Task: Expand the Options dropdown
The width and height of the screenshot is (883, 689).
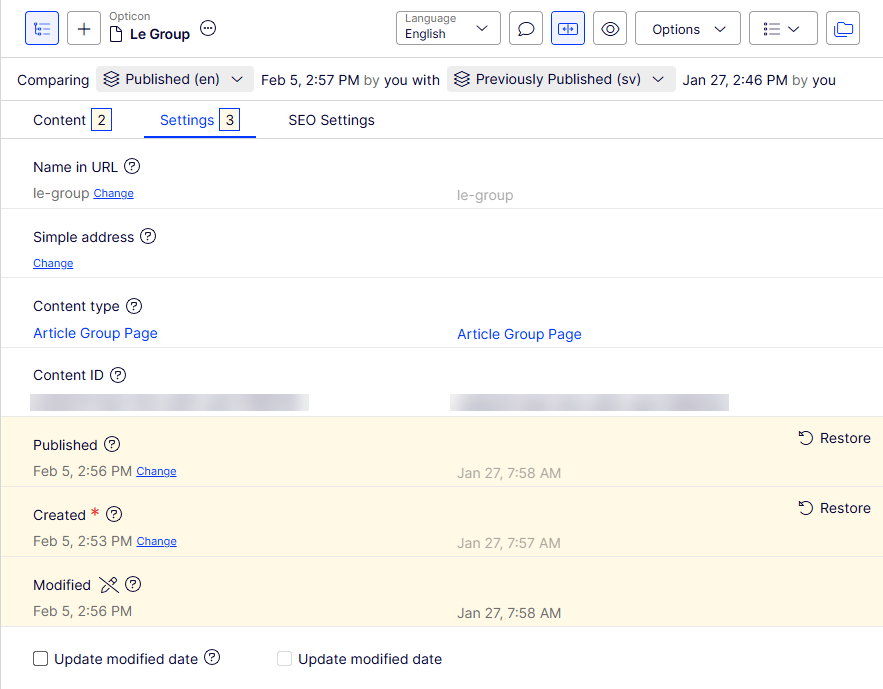Action: pos(688,28)
